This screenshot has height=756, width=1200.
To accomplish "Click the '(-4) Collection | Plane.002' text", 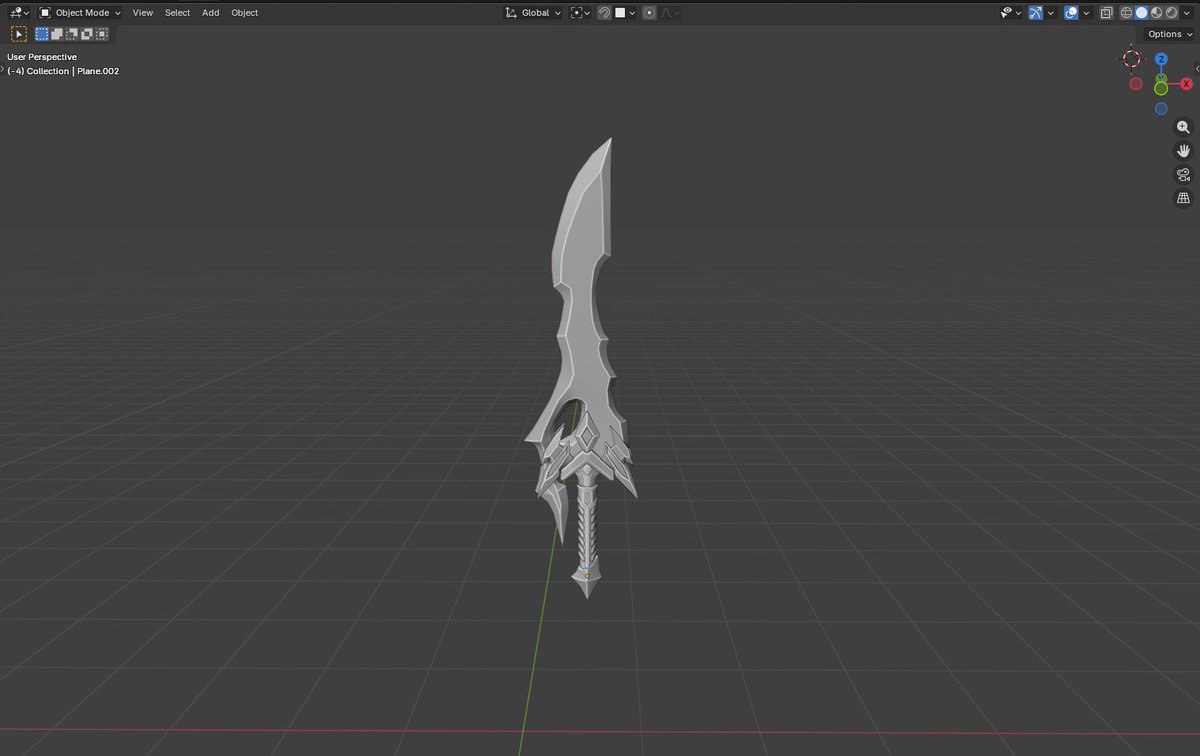I will 63,71.
